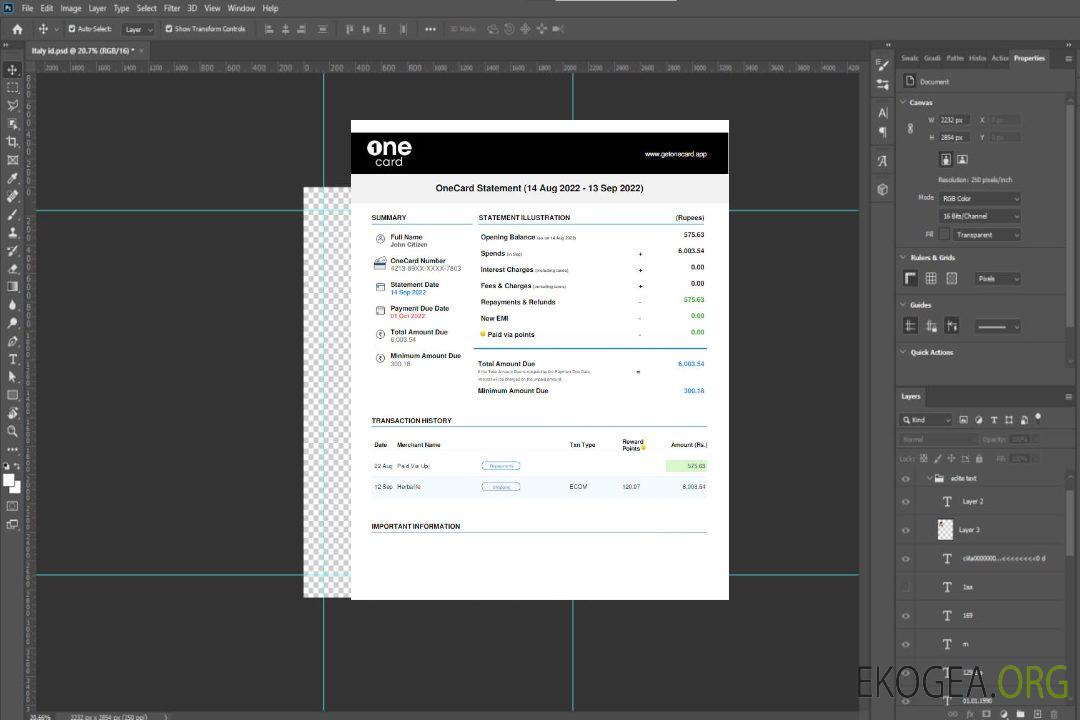Image resolution: width=1080 pixels, height=720 pixels.
Task: Open the Filter menu
Action: (x=172, y=8)
